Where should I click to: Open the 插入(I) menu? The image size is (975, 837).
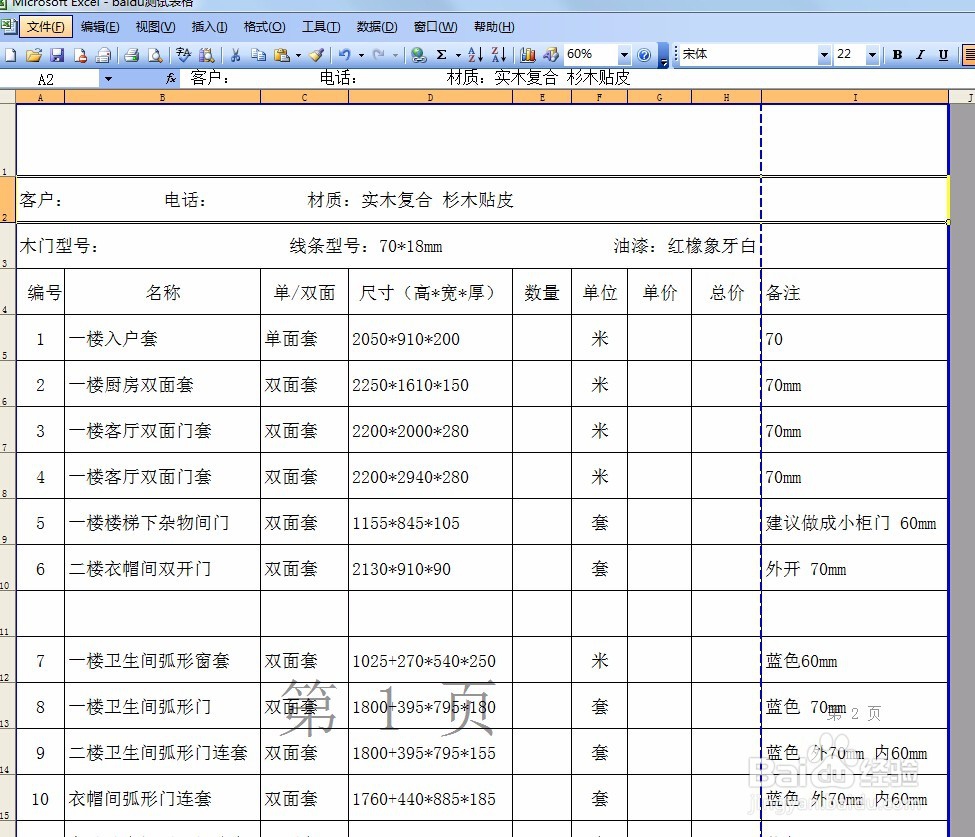210,27
